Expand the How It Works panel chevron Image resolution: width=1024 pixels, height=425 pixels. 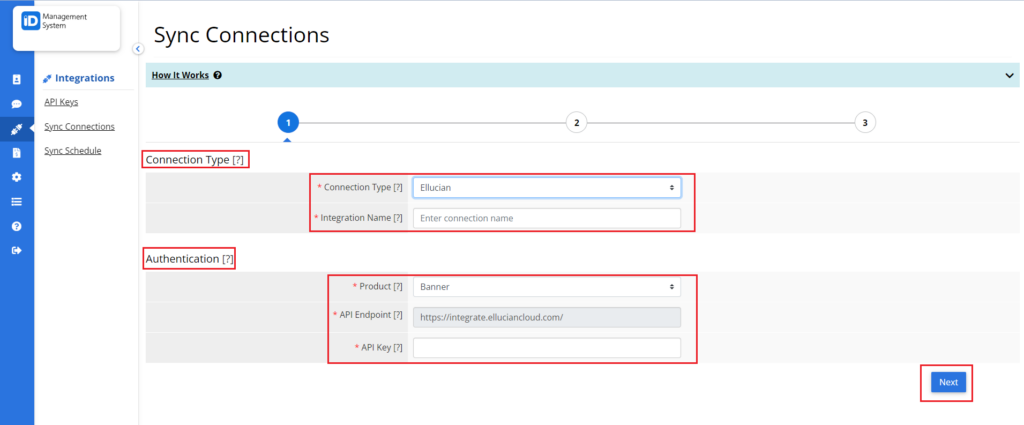pyautogui.click(x=1009, y=75)
